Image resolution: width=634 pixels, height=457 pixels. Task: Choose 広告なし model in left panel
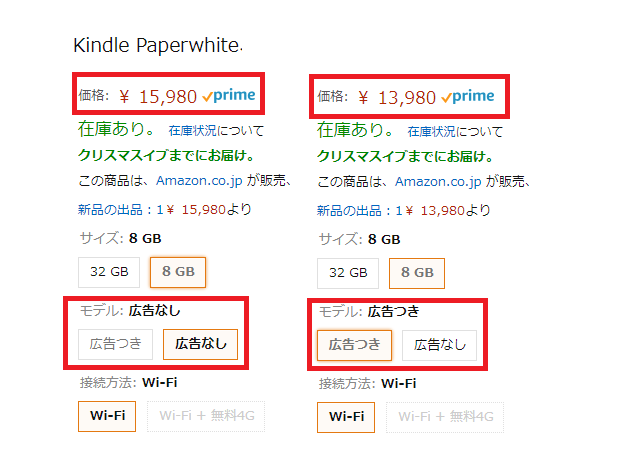click(x=201, y=344)
